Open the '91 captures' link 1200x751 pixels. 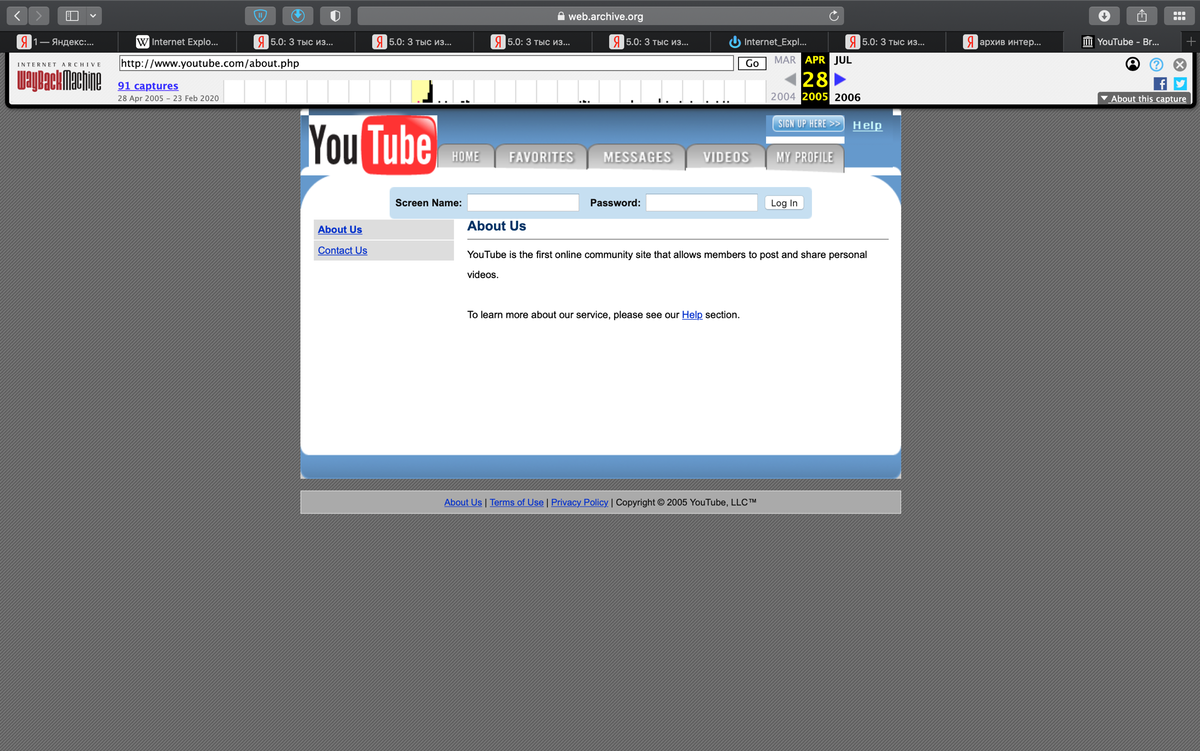[x=148, y=86]
